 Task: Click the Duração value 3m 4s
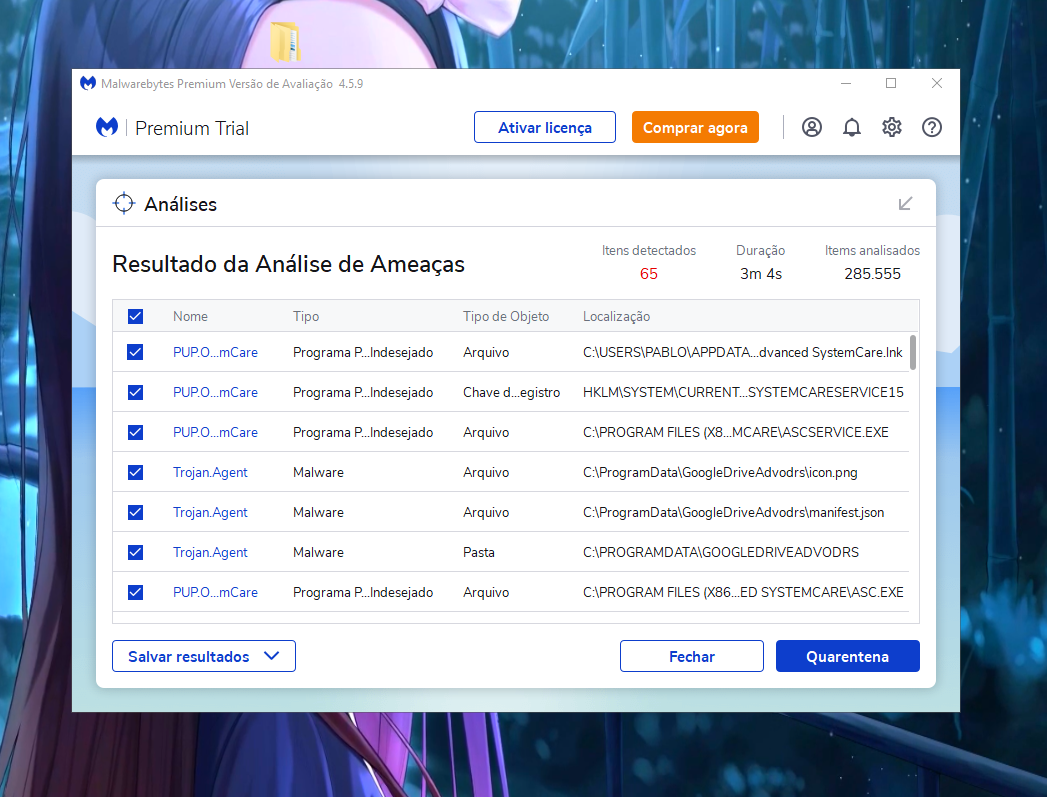click(x=761, y=274)
